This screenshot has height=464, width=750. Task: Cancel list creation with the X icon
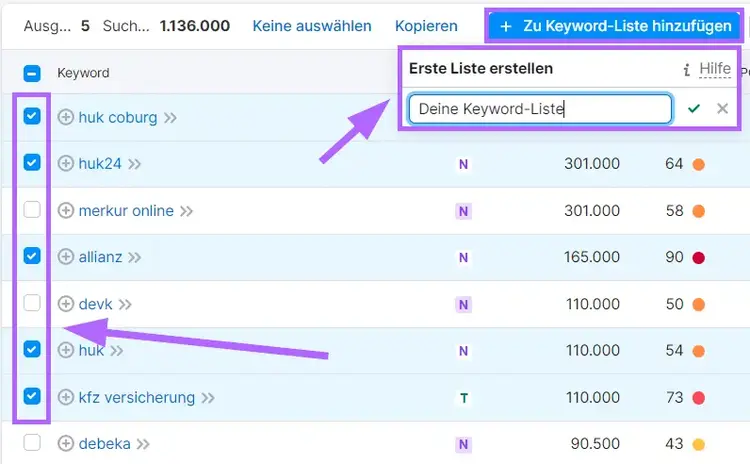pos(722,109)
